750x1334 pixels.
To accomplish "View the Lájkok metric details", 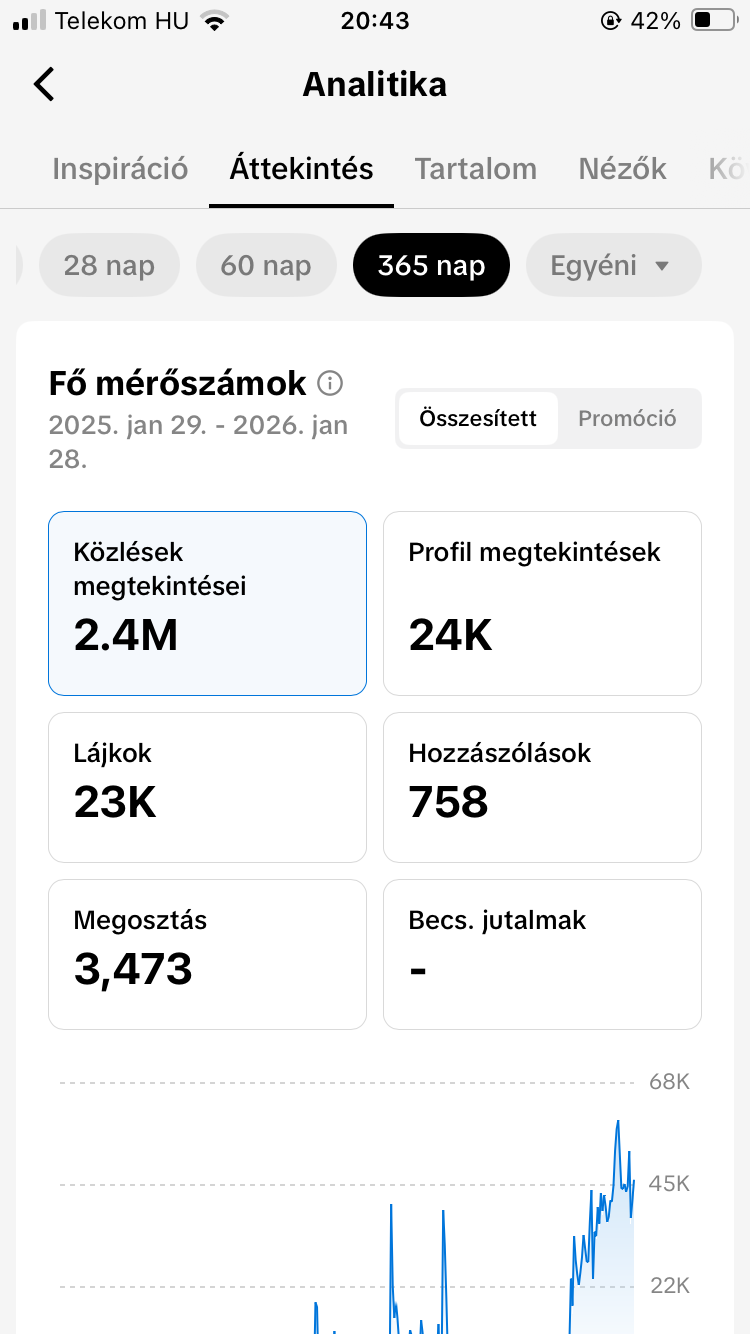I will pyautogui.click(x=207, y=787).
